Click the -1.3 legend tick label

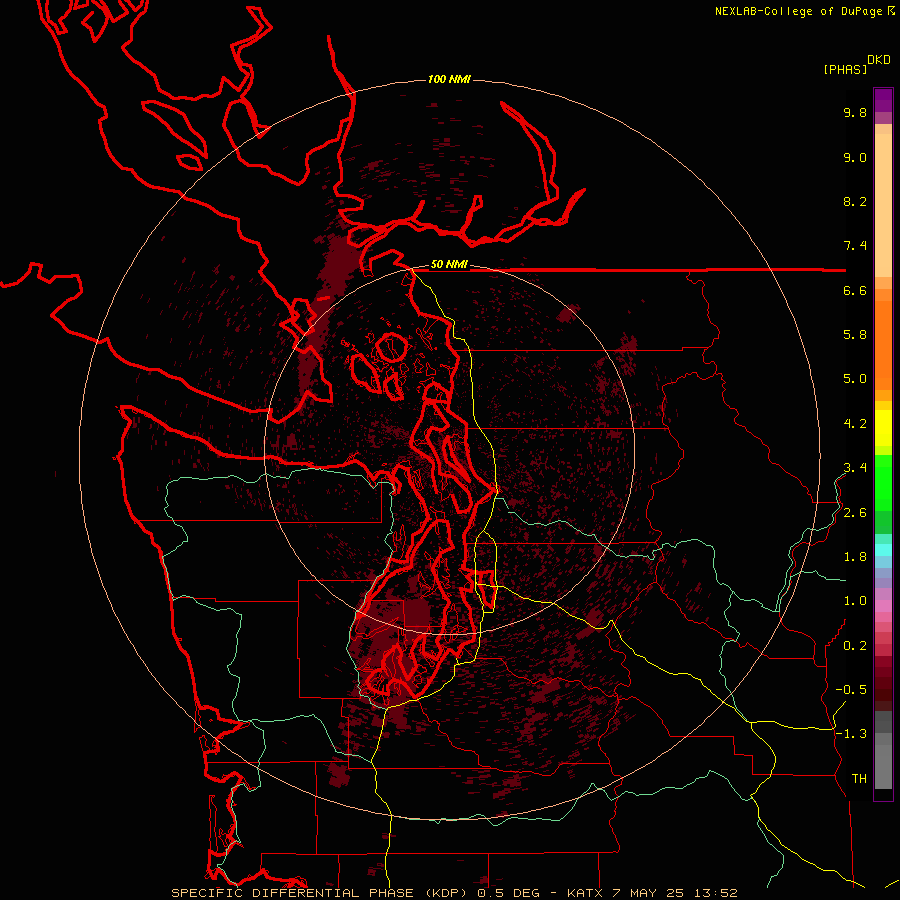click(851, 734)
